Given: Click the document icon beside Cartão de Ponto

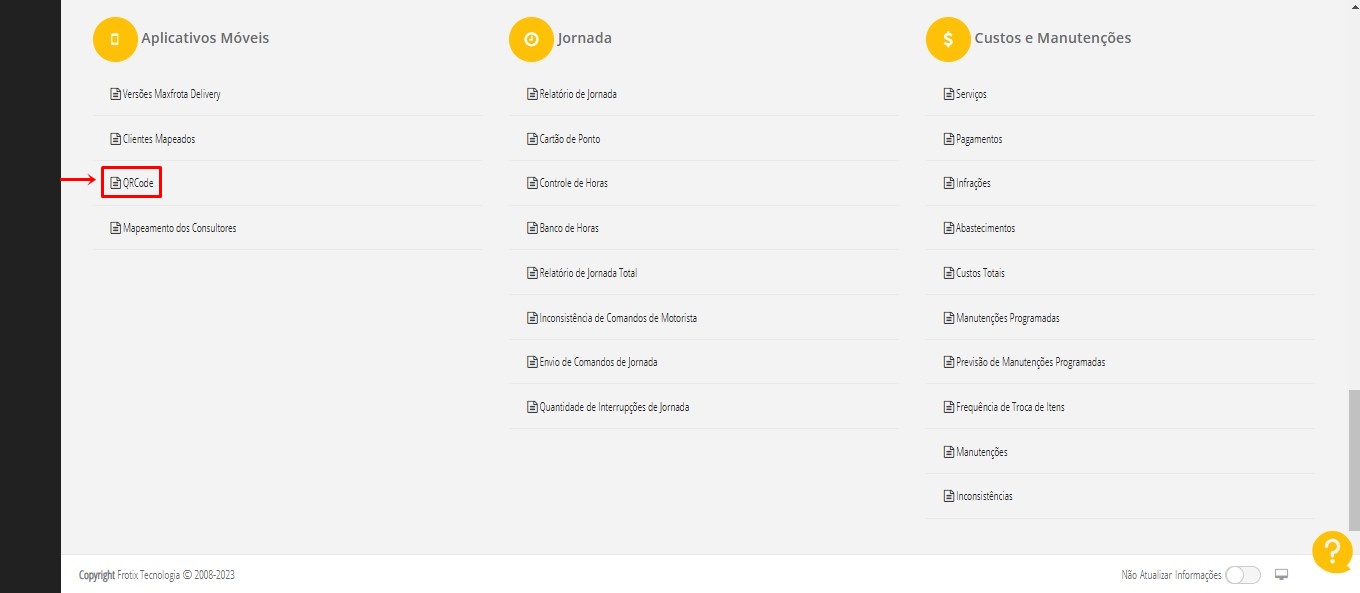Looking at the screenshot, I should (x=532, y=139).
